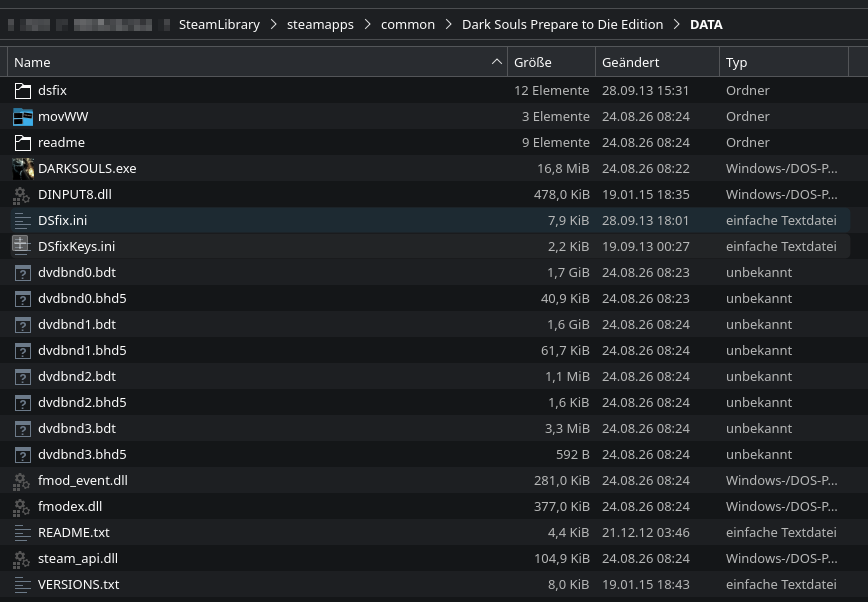Click the 3 Elemente size cell
This screenshot has height=602, width=868.
tap(555, 116)
